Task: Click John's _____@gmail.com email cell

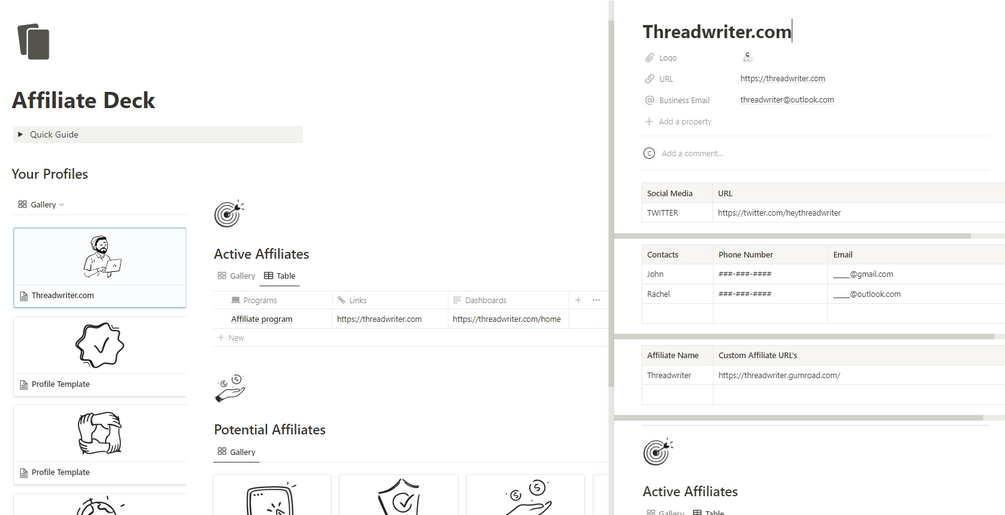Action: coord(916,274)
